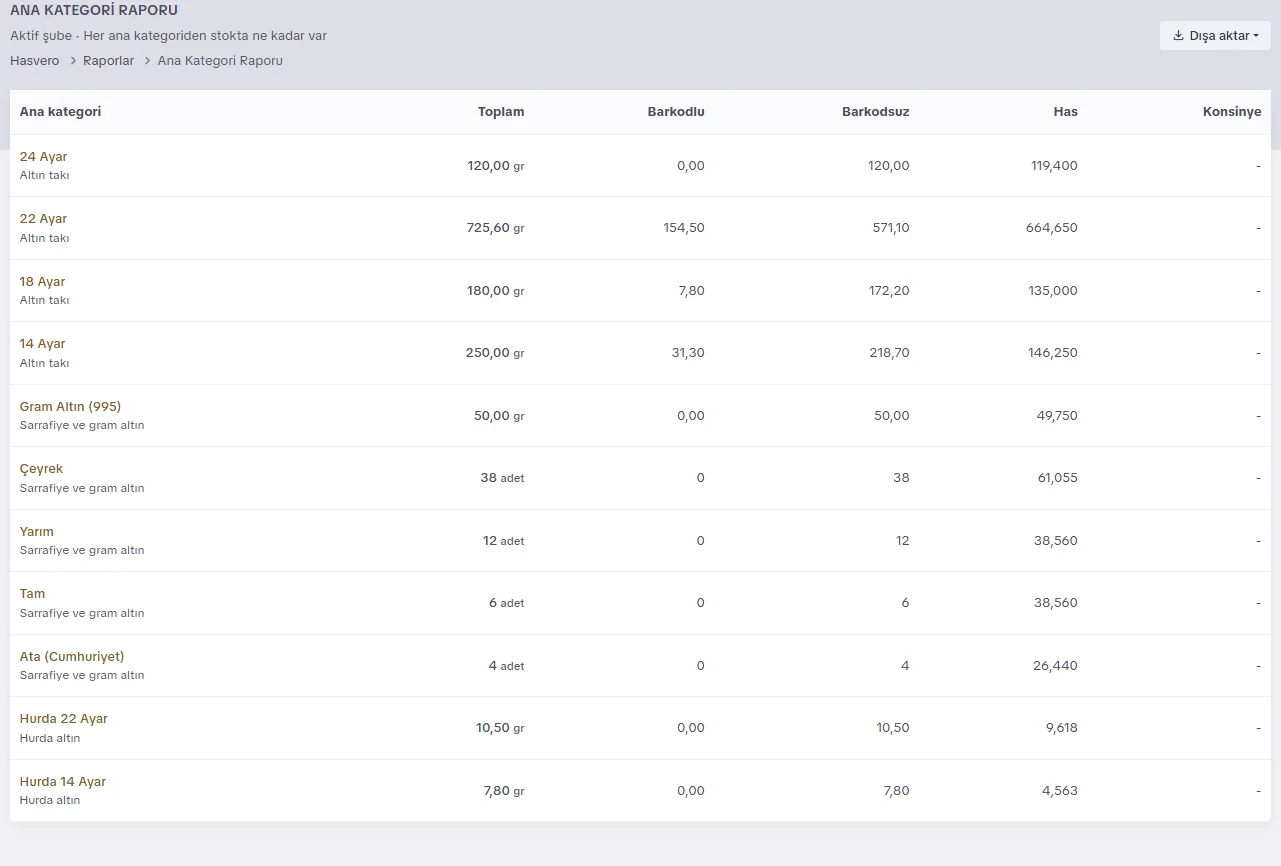Open the Tam category

tap(33, 594)
